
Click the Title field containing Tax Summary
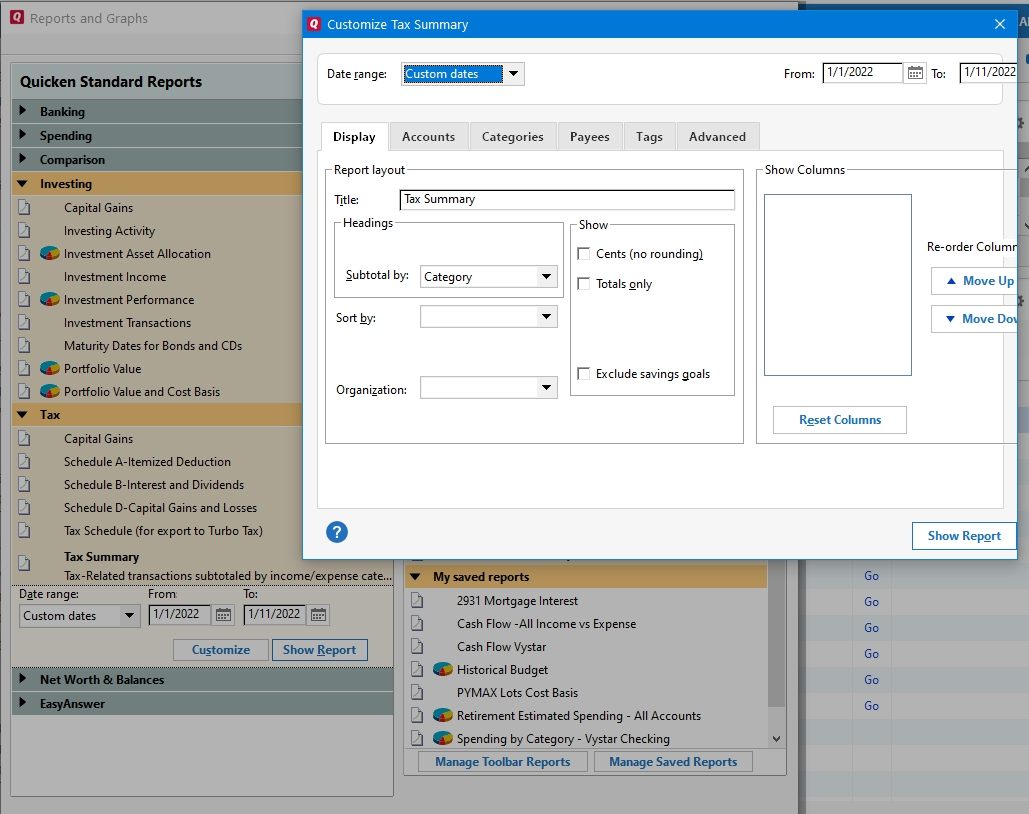click(567, 200)
